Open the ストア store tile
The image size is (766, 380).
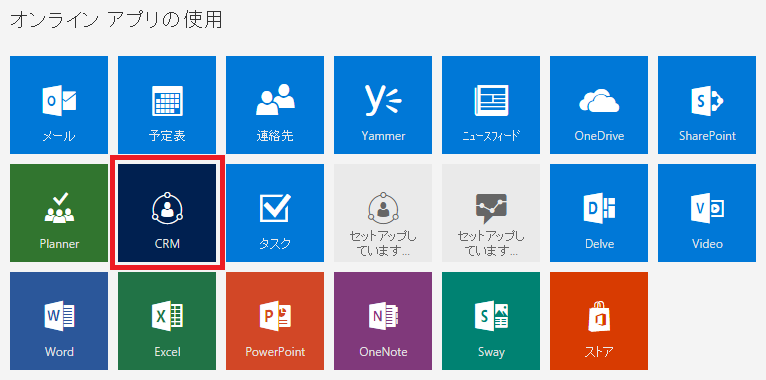tap(599, 321)
